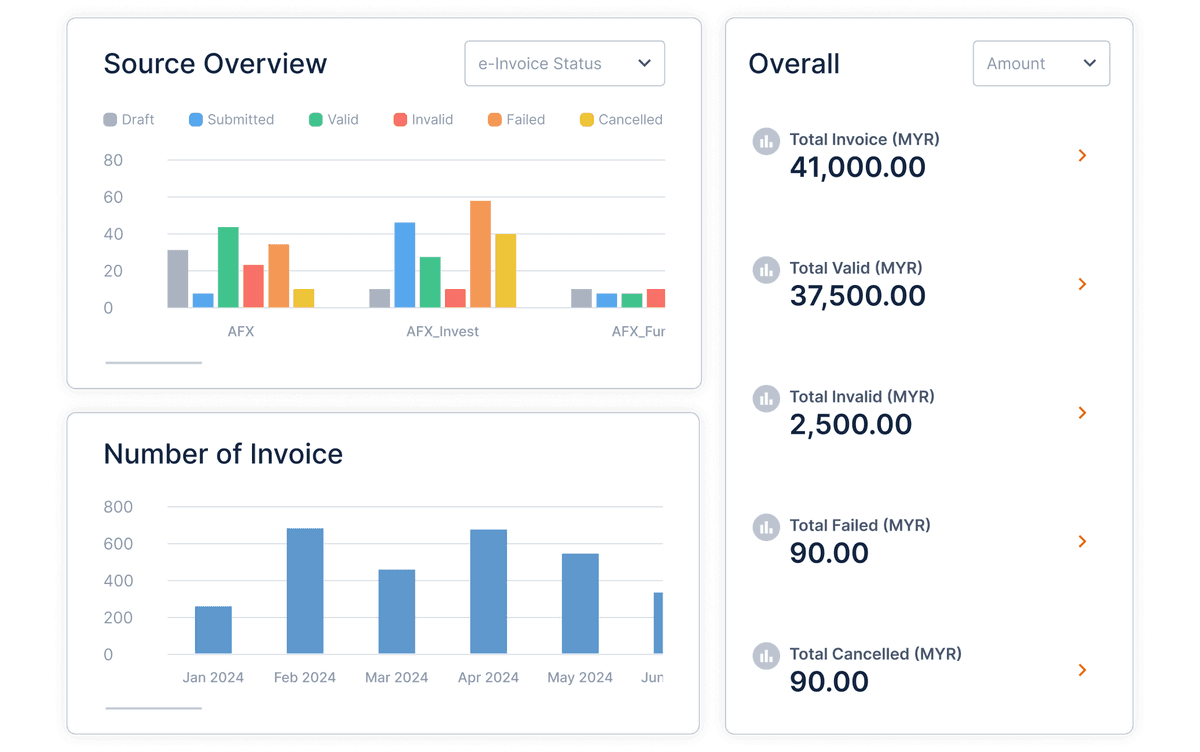The width and height of the screenshot is (1200, 752).
Task: Open the e-Invoice Status dropdown
Action: click(x=564, y=63)
